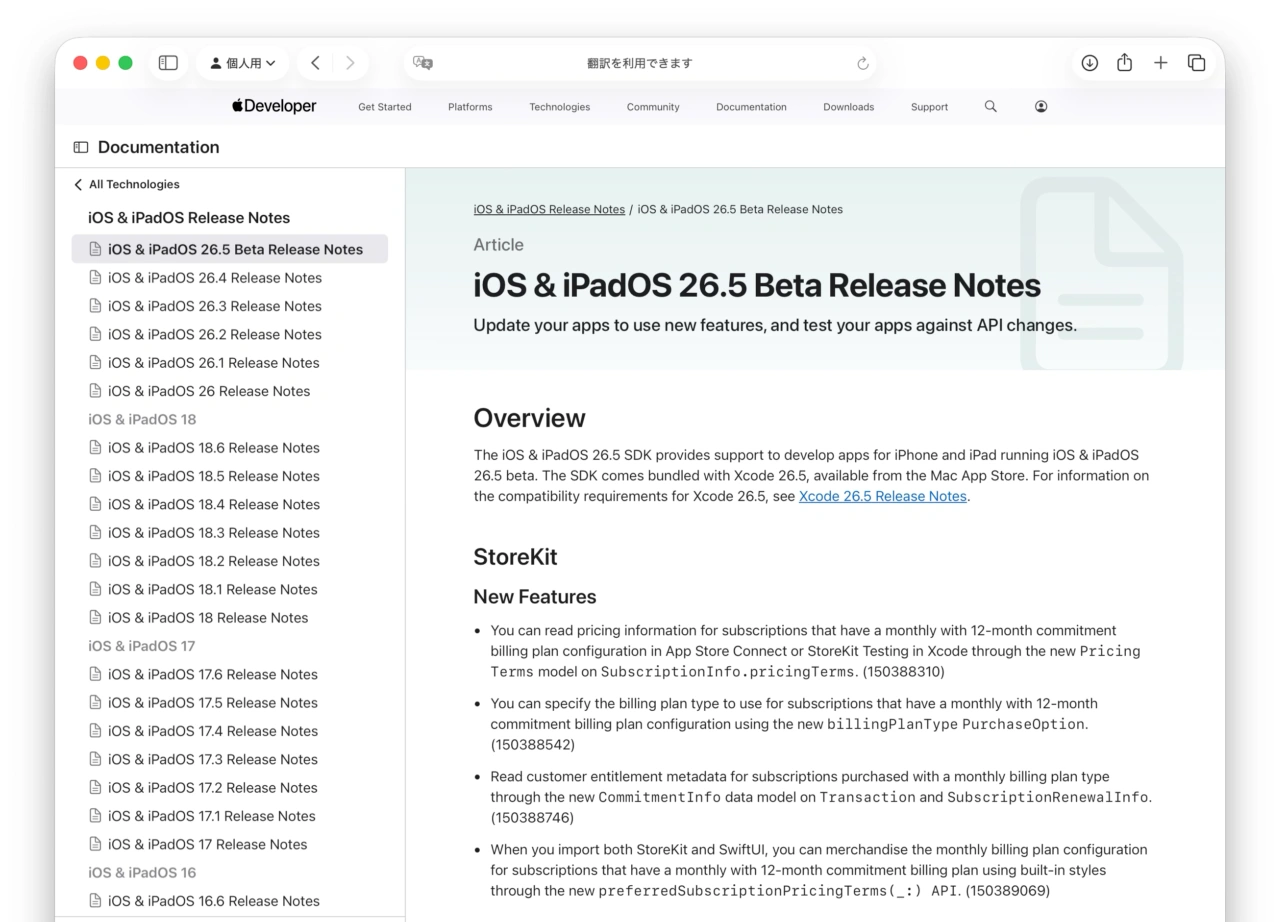Open the 個人用 profile dropdown
1280x922 pixels.
[243, 63]
